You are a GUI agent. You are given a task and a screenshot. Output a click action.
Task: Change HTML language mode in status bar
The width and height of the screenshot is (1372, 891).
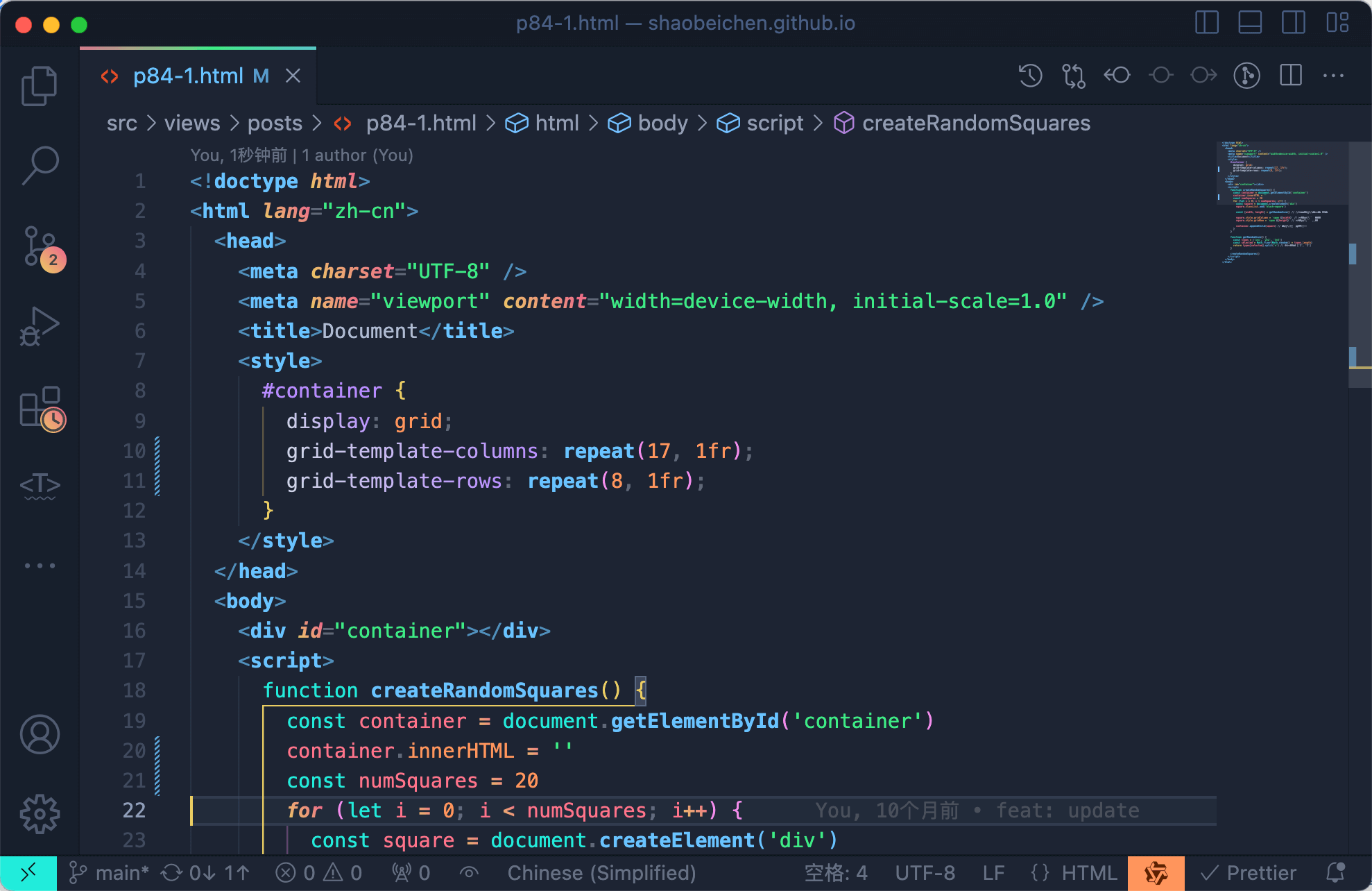pyautogui.click(x=1088, y=873)
